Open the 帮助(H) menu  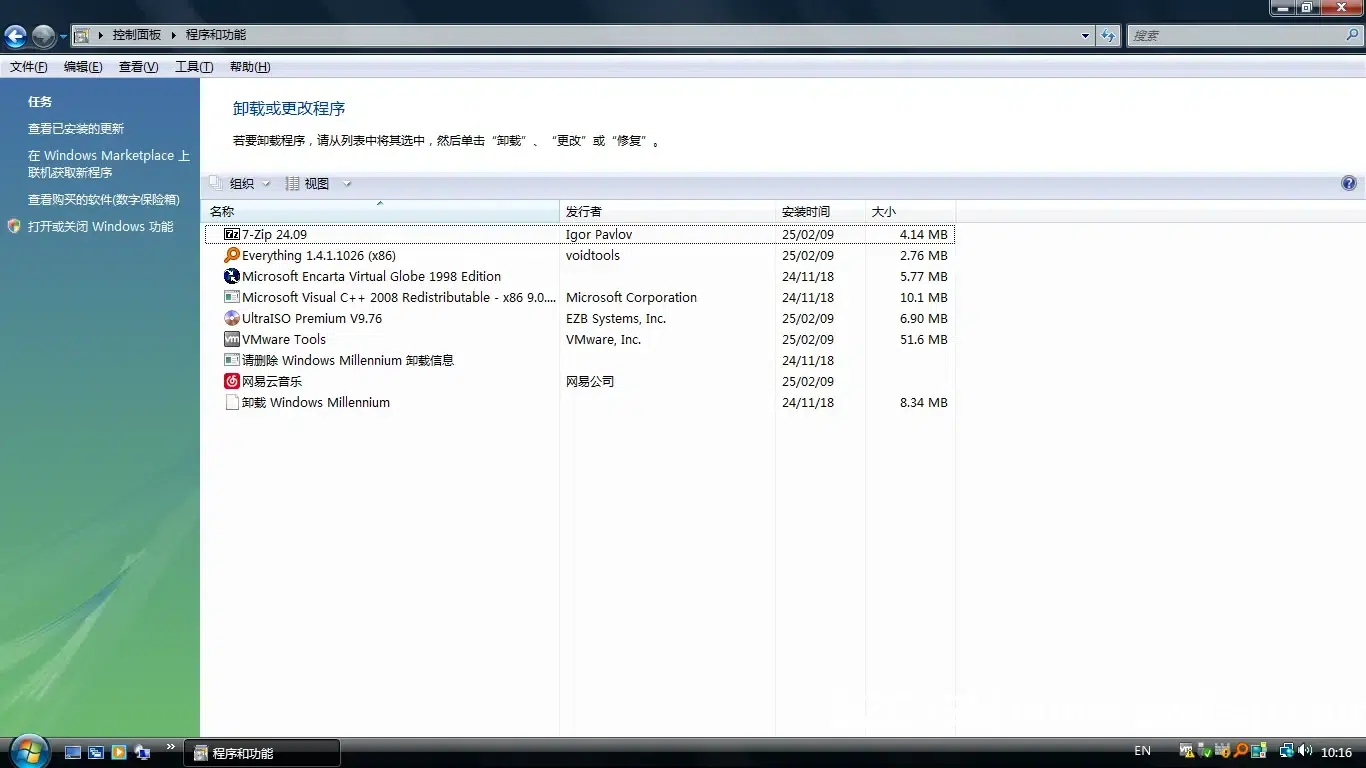pos(250,67)
